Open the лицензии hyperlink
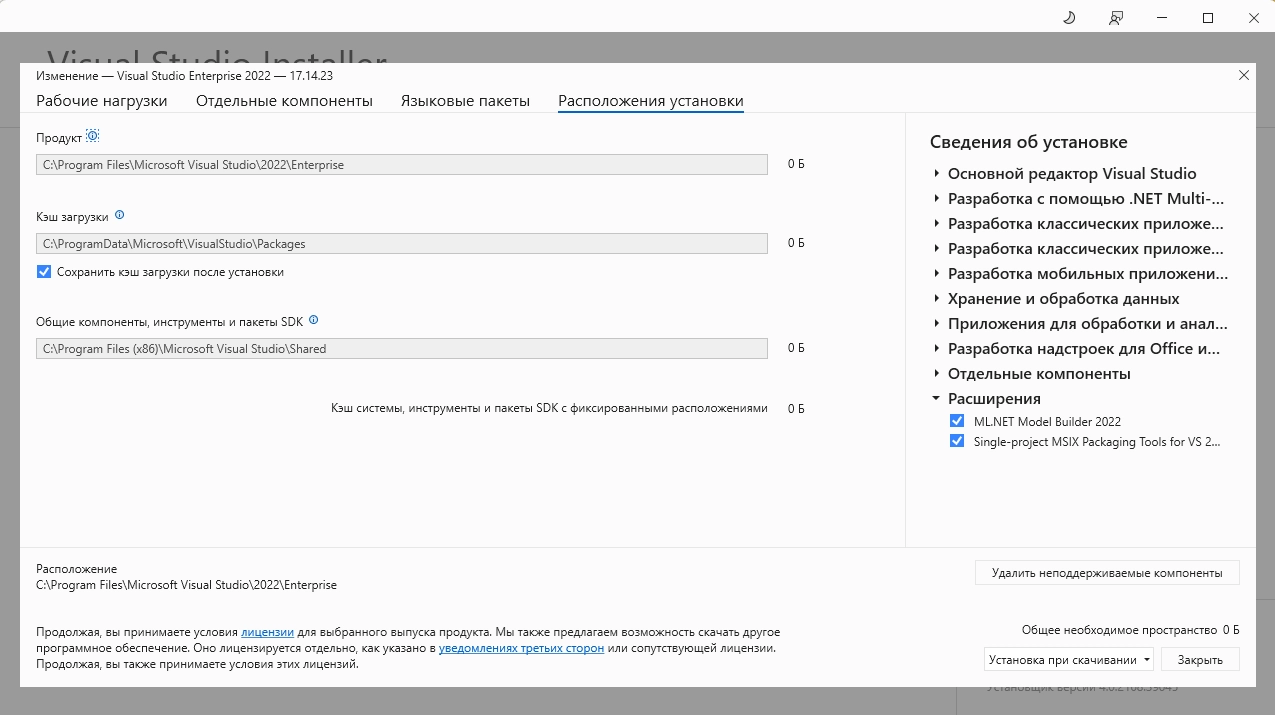The height and width of the screenshot is (715, 1275). pyautogui.click(x=267, y=632)
